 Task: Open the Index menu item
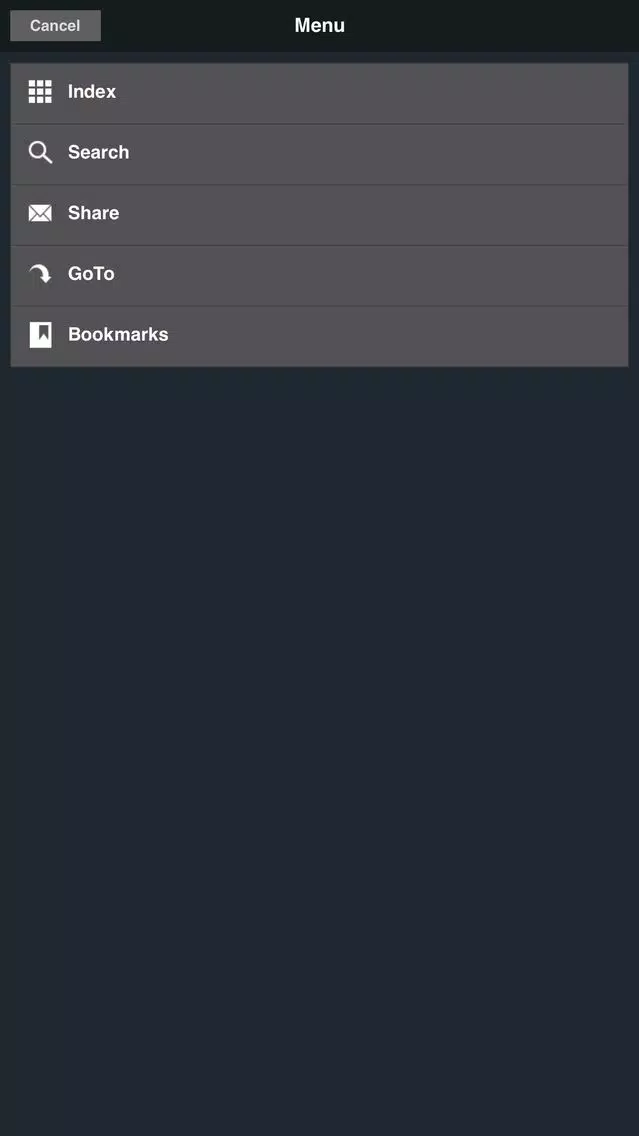coord(320,93)
